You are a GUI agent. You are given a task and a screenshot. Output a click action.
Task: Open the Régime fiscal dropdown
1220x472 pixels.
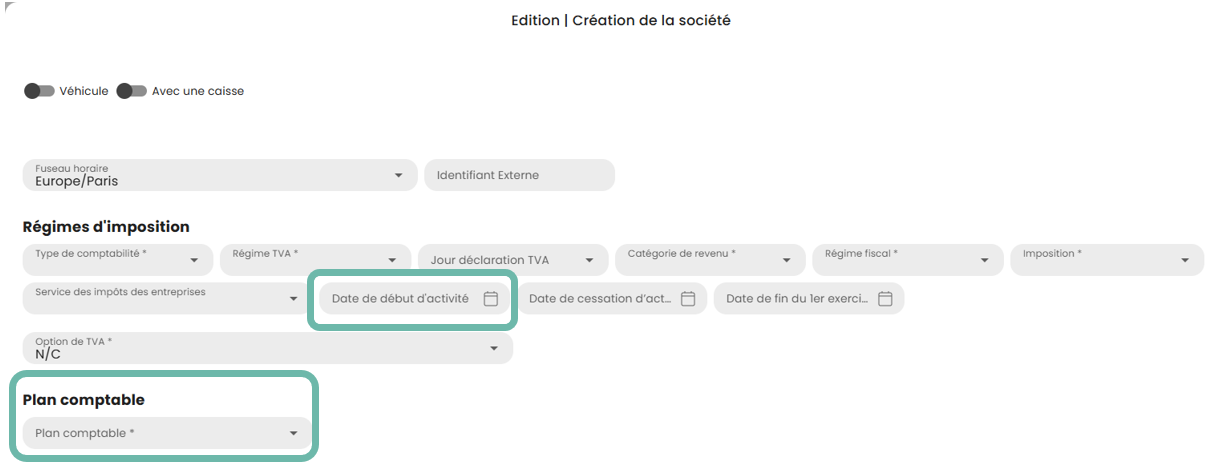(x=907, y=259)
